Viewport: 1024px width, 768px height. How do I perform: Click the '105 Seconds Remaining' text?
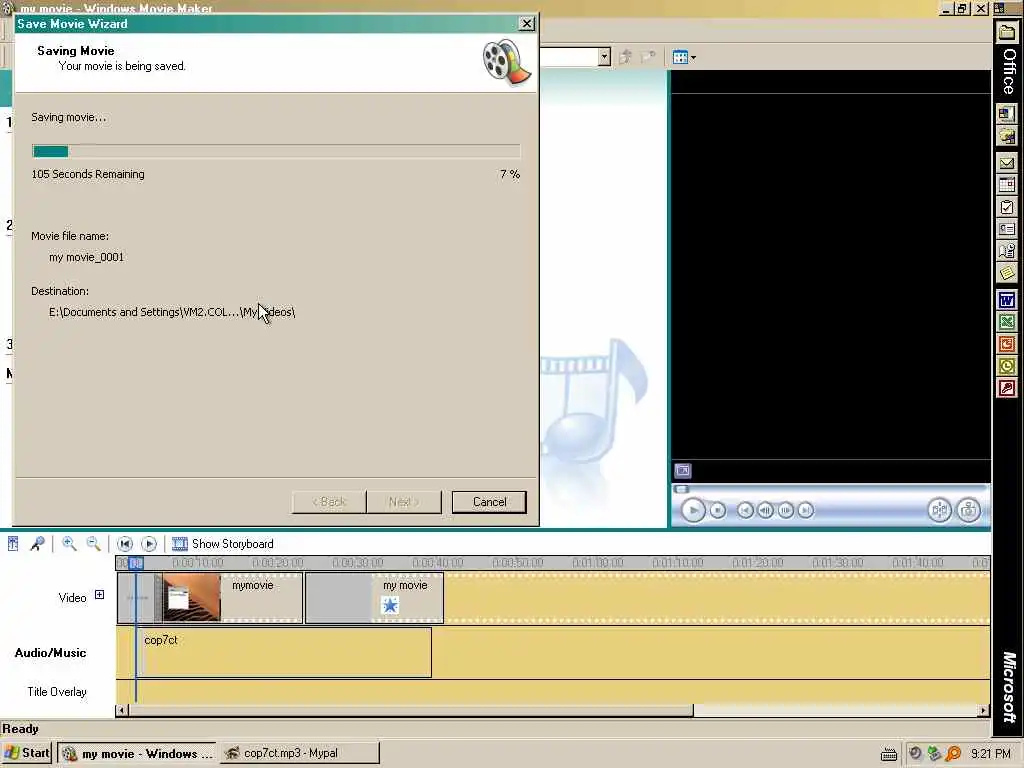[x=88, y=174]
